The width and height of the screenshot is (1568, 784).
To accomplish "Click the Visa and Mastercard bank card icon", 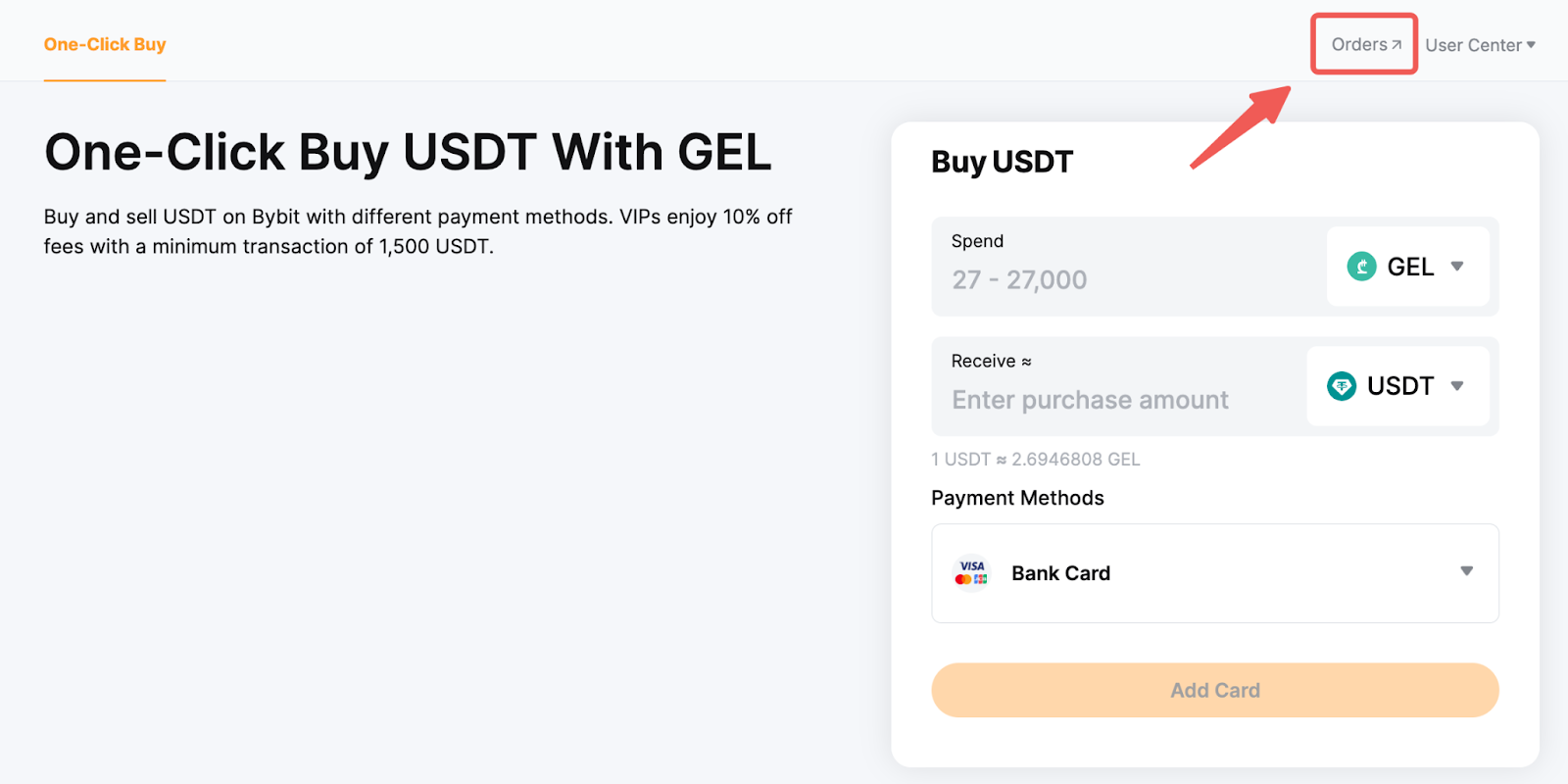I will 971,573.
